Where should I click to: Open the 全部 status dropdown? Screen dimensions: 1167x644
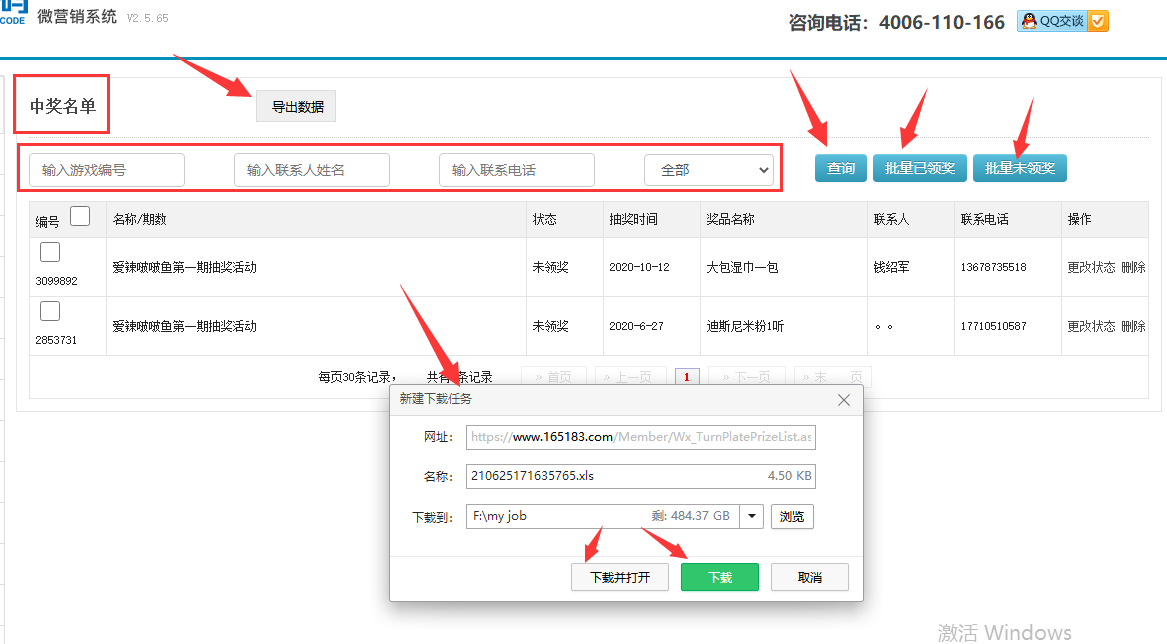(x=709, y=170)
